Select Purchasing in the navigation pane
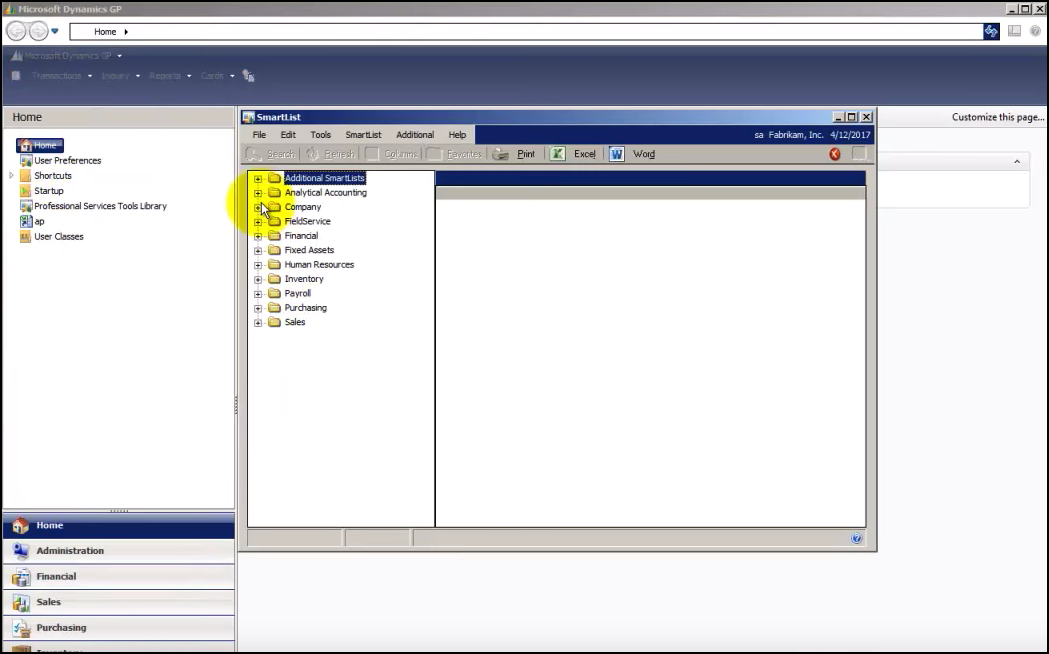Viewport: 1049px width, 654px height. click(x=118, y=628)
